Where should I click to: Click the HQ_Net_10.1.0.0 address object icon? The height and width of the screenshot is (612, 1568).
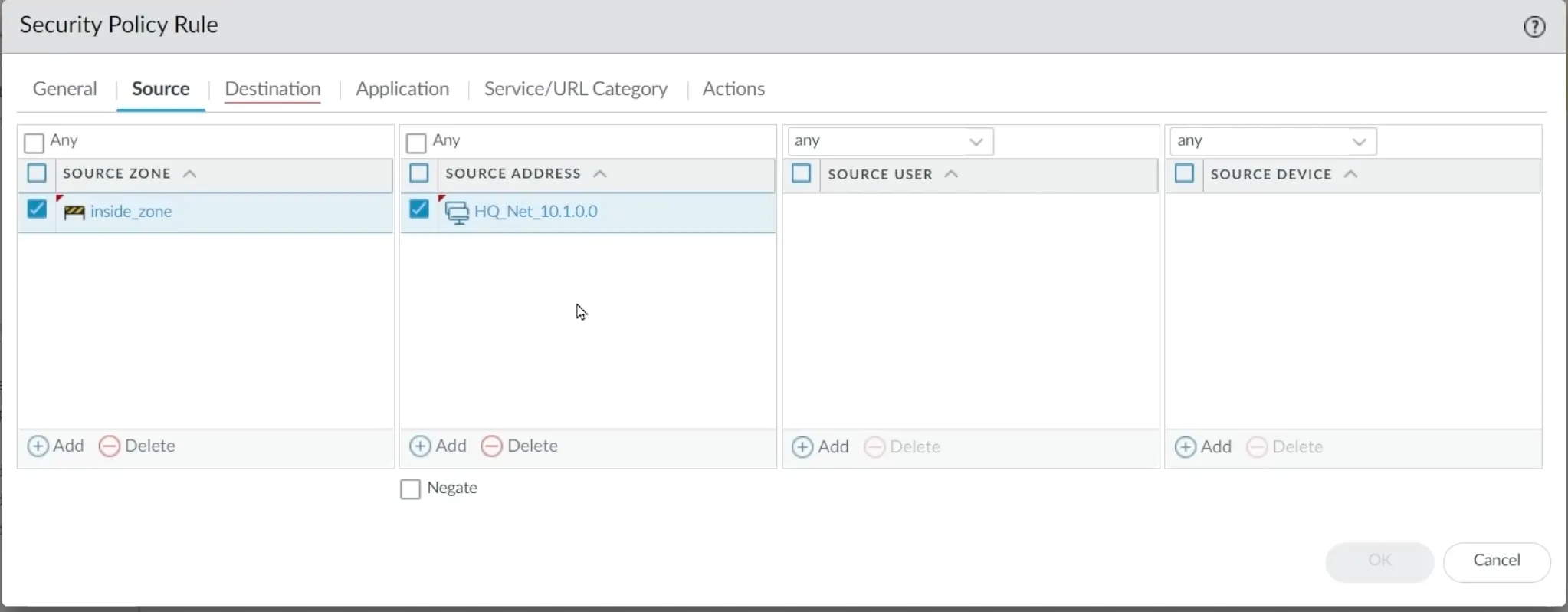[x=457, y=212]
